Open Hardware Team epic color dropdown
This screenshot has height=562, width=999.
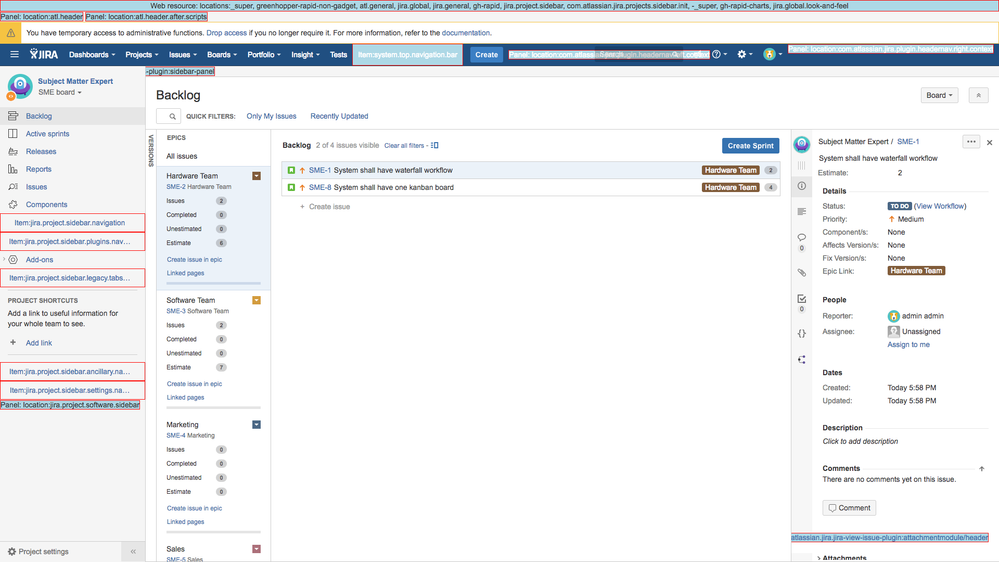click(256, 176)
